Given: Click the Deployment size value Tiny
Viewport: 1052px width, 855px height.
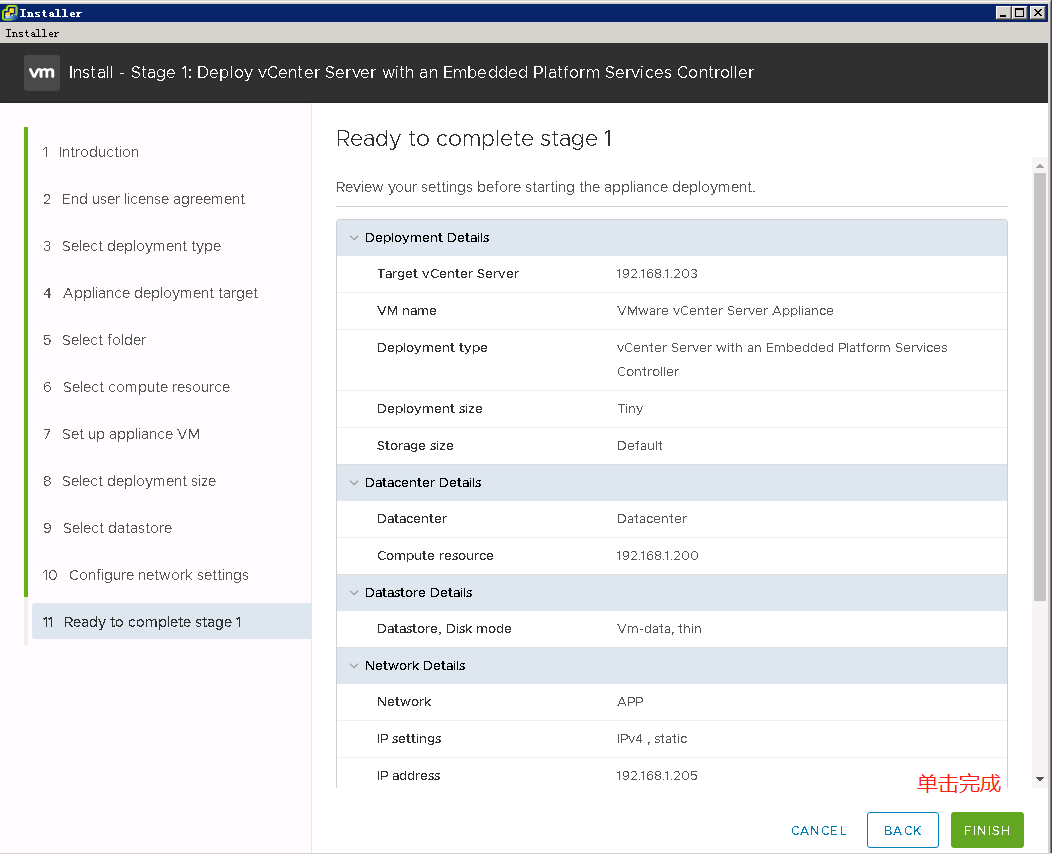Looking at the screenshot, I should click(x=630, y=409).
